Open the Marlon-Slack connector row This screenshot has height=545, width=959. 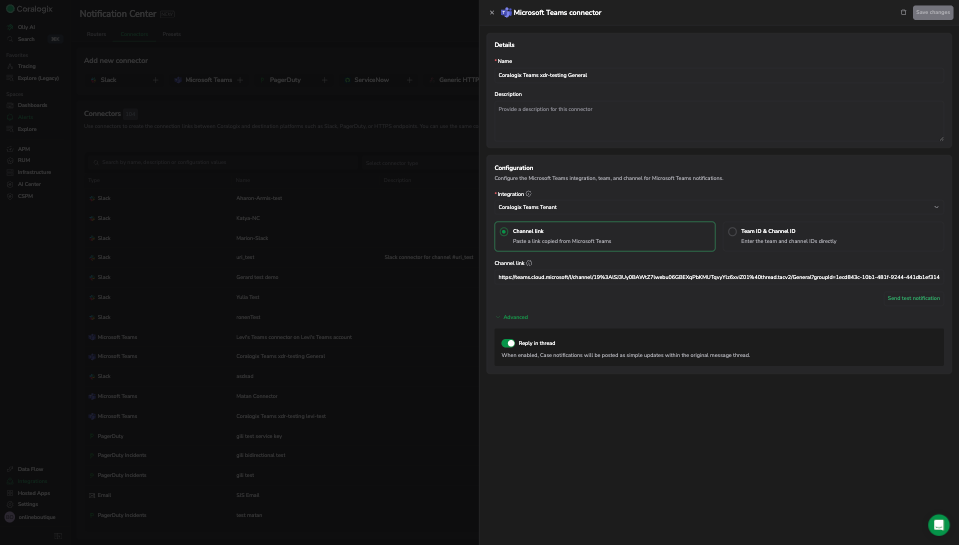[282, 238]
